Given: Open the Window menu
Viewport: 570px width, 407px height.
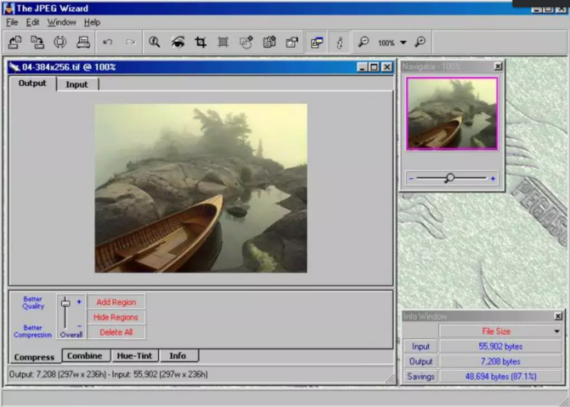Looking at the screenshot, I should (61, 23).
